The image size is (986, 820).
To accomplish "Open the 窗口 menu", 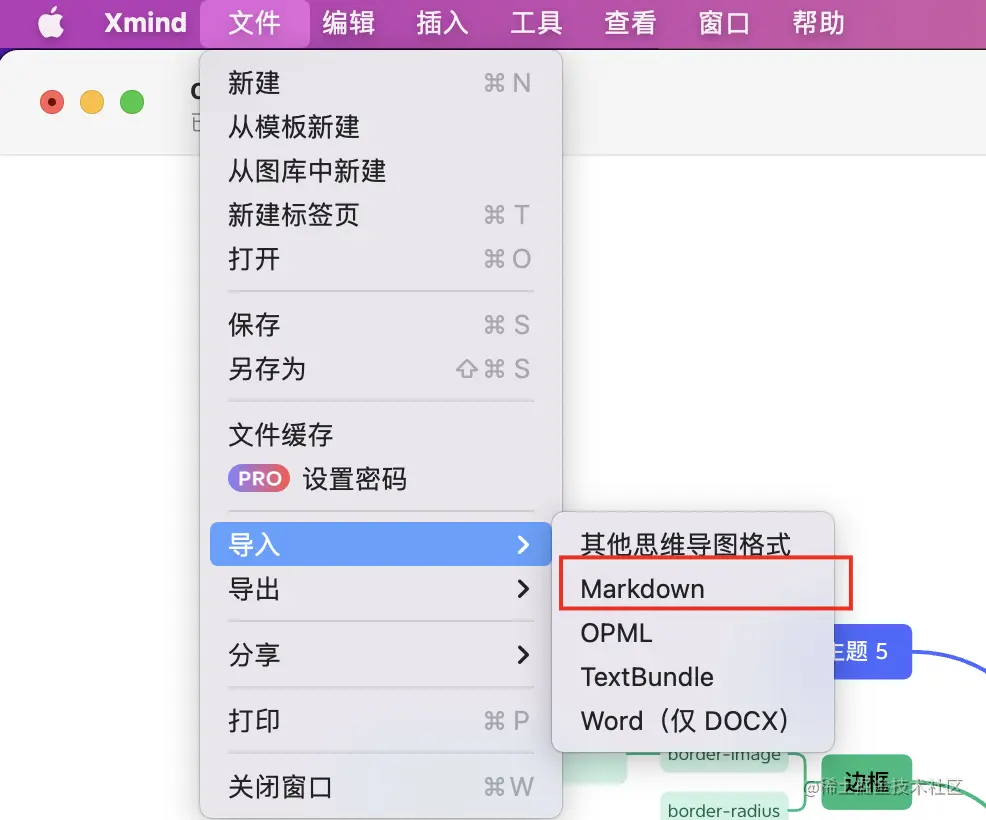I will [724, 23].
